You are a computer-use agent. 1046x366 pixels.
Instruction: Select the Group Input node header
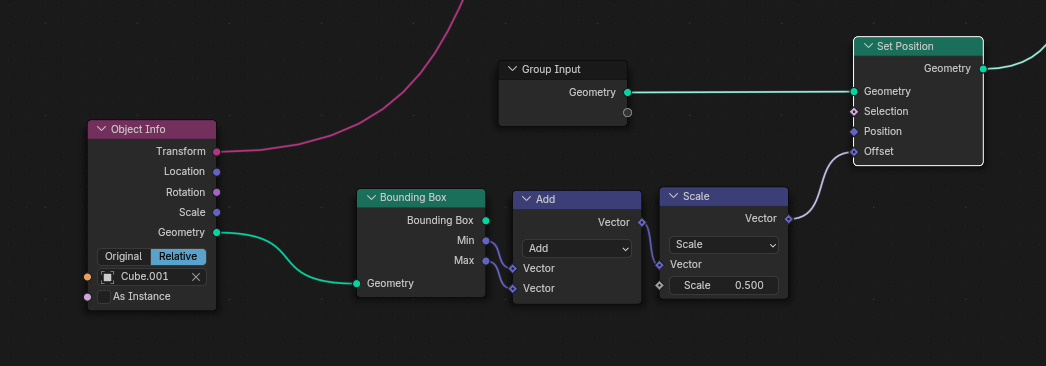(x=563, y=69)
